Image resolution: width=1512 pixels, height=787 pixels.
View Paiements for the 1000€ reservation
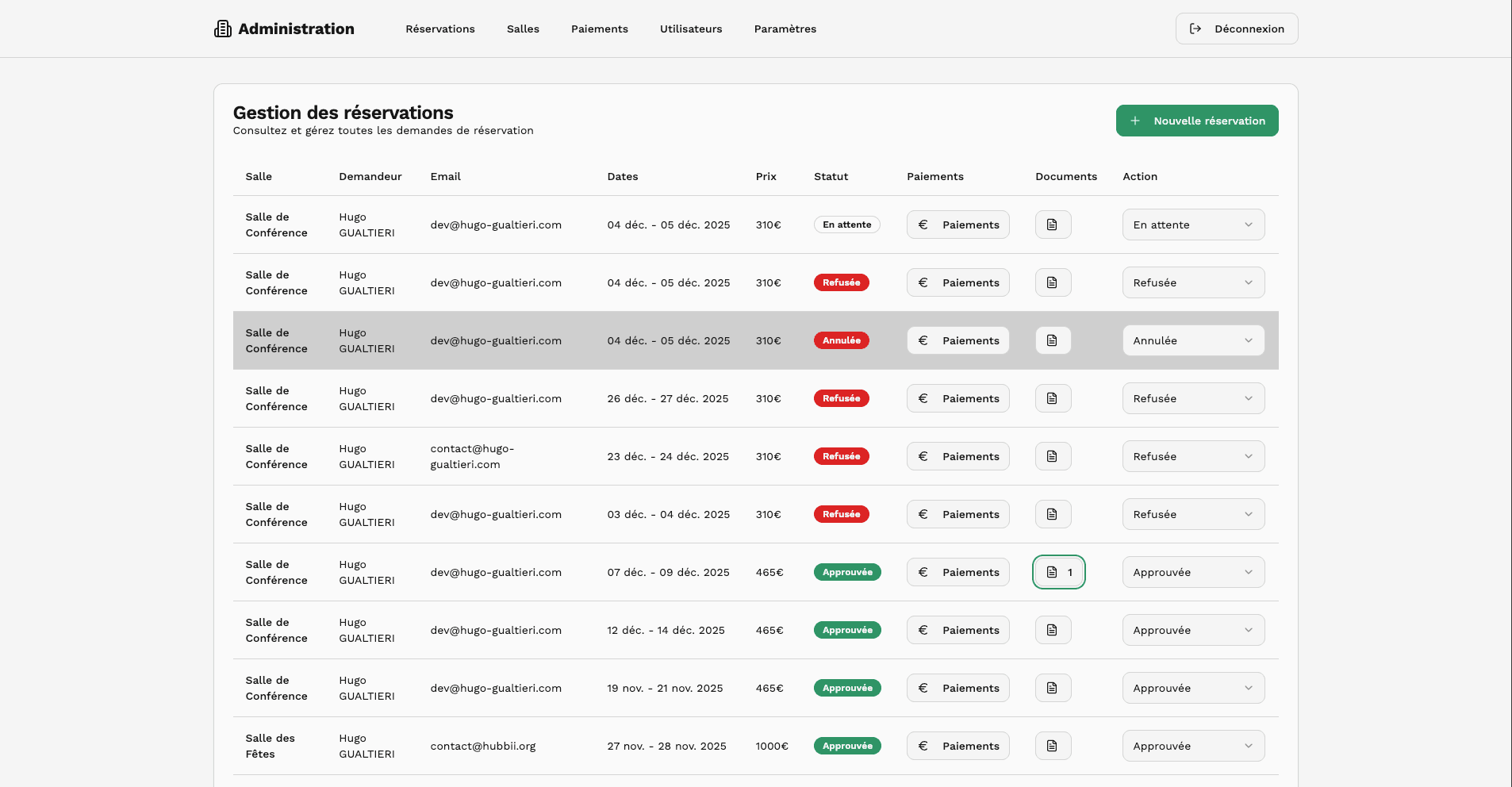[x=957, y=746]
